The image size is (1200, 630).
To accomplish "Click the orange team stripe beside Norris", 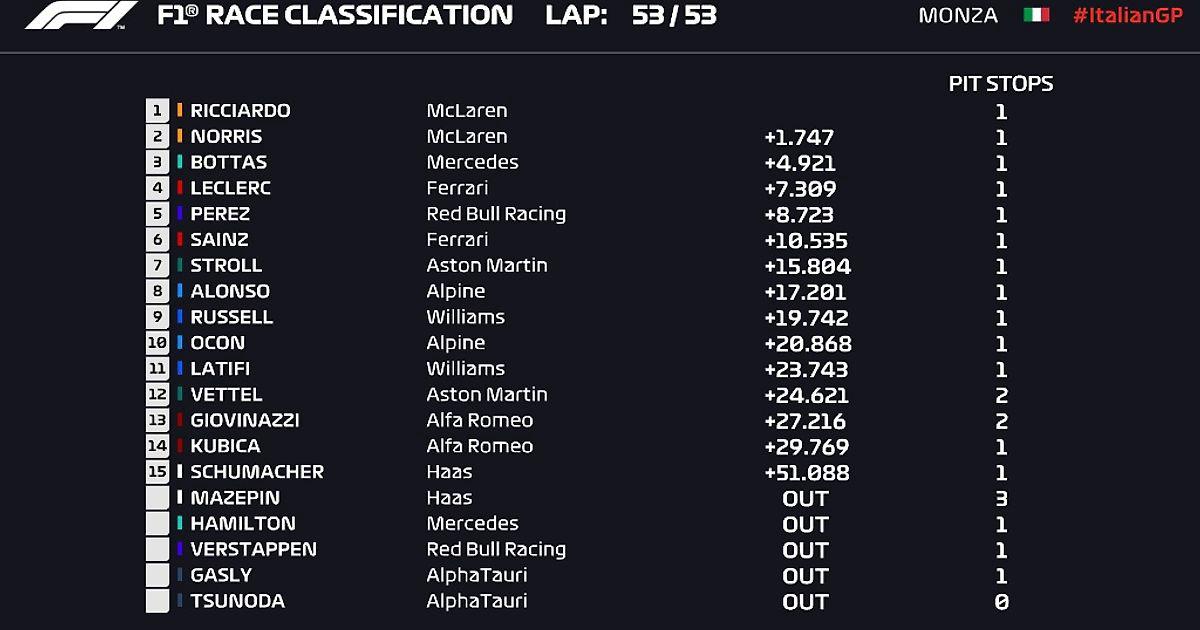I will click(180, 136).
